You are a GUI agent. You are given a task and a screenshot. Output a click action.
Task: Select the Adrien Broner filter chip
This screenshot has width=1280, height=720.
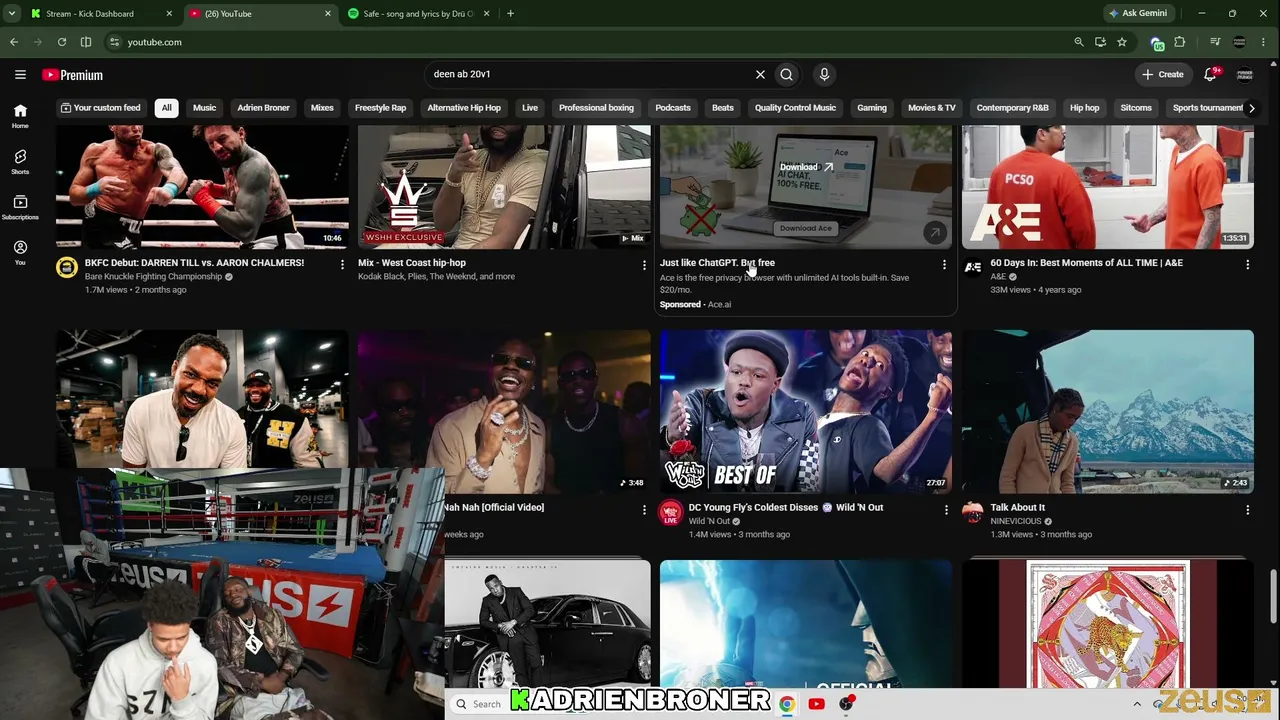pyautogui.click(x=263, y=108)
